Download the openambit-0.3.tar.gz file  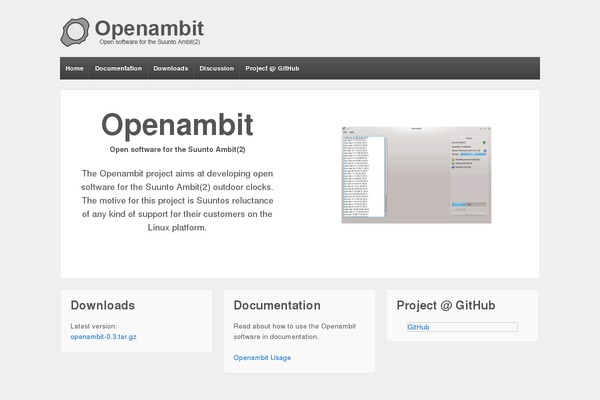coord(103,337)
